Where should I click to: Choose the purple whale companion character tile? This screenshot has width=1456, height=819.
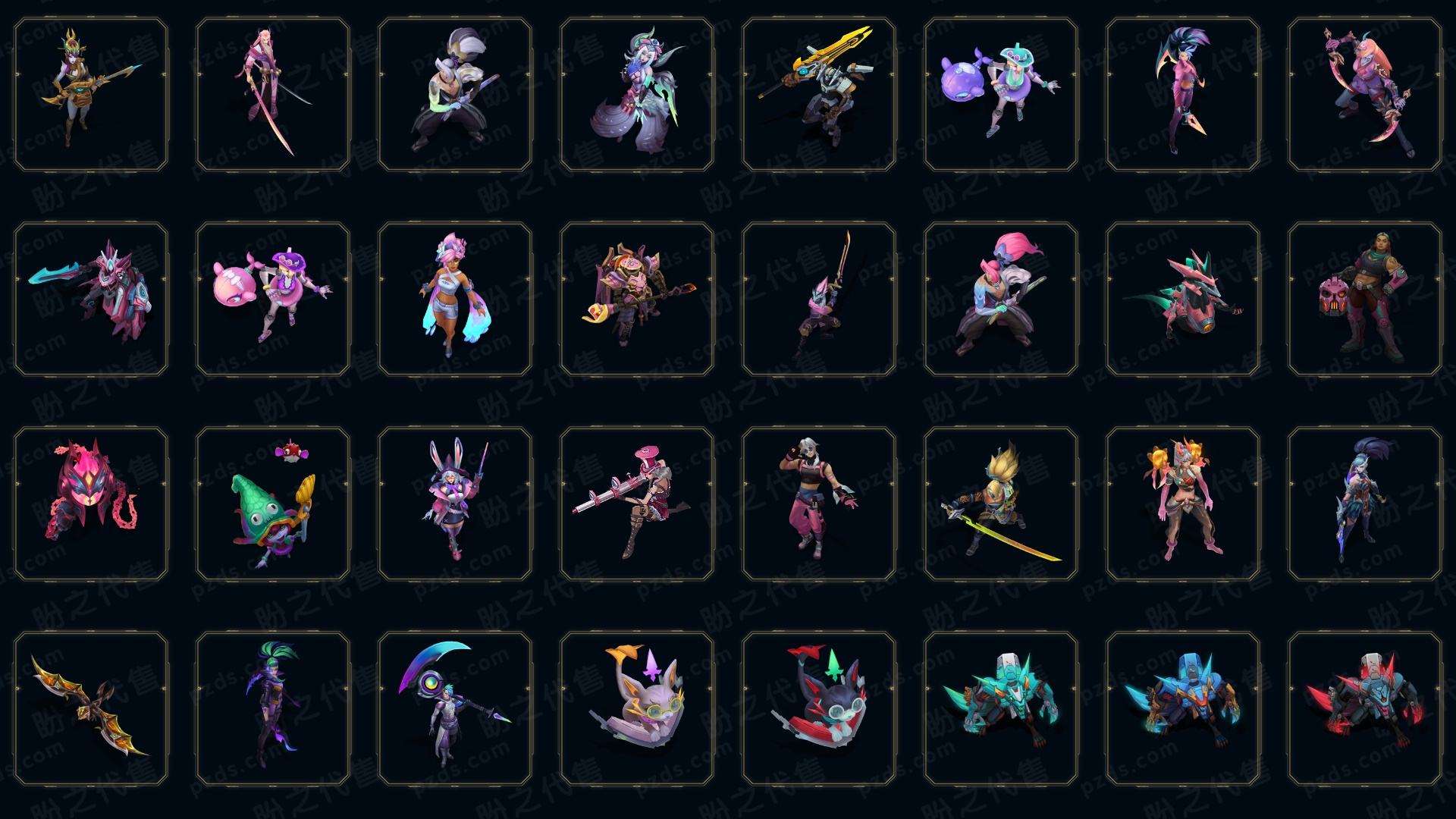click(1001, 95)
